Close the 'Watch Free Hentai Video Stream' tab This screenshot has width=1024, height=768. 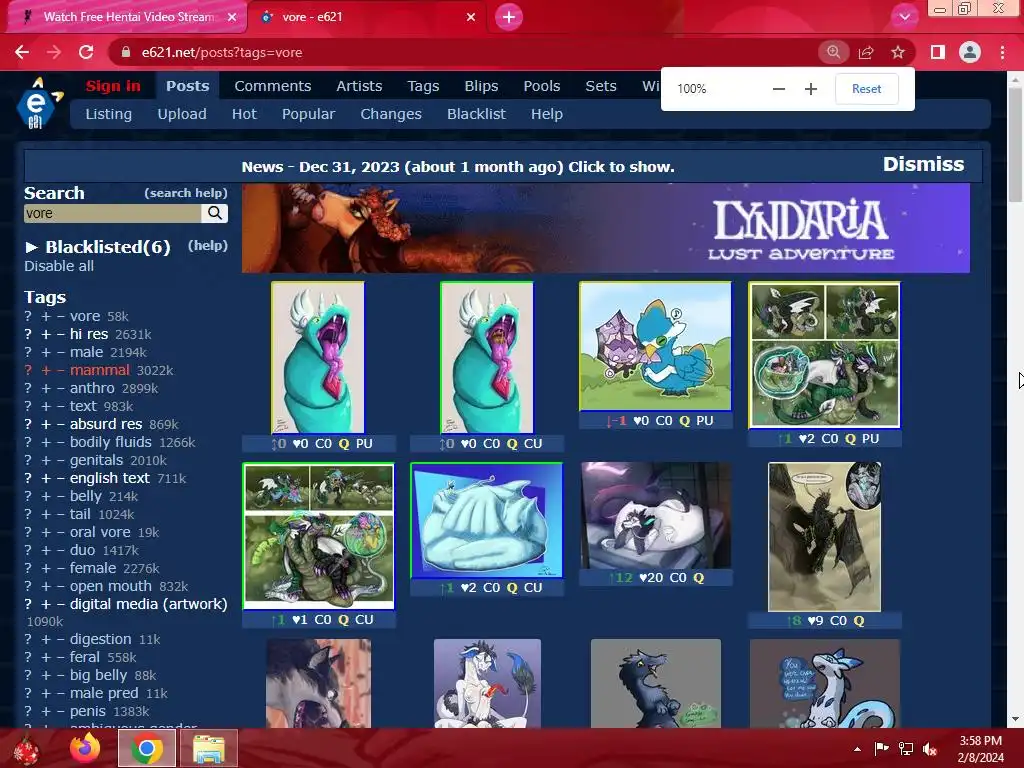point(232,17)
